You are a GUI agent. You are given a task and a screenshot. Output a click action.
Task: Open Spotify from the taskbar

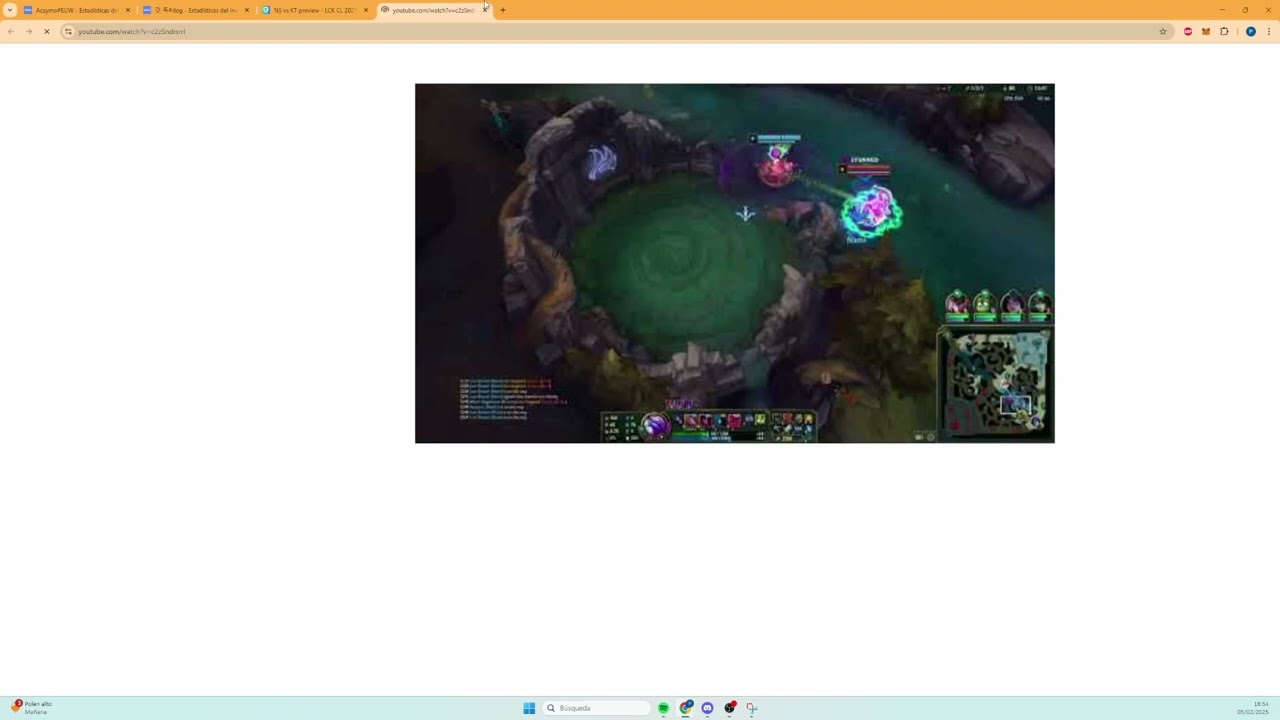coord(663,708)
